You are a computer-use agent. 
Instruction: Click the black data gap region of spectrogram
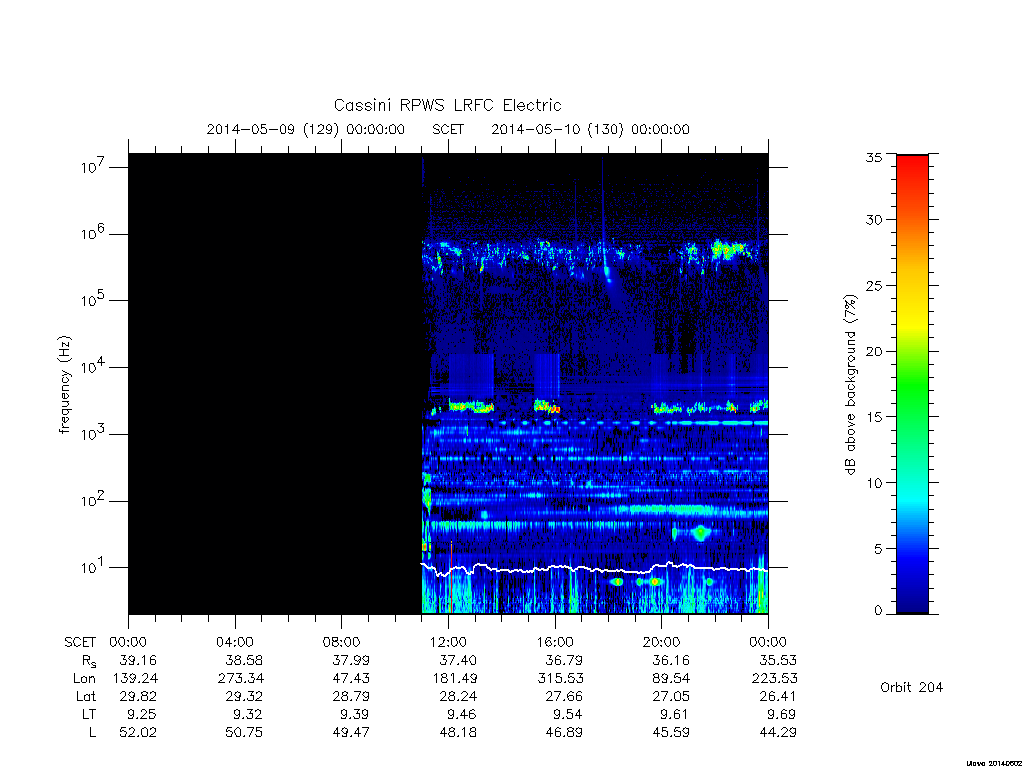pos(274,384)
